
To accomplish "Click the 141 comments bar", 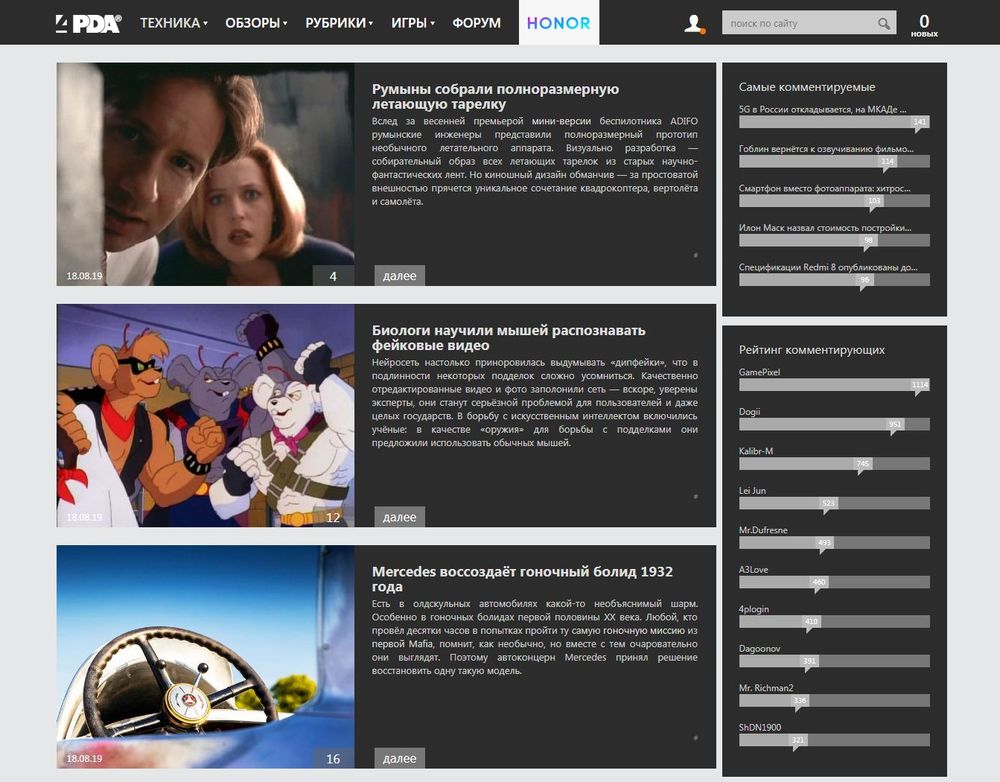I will point(834,122).
